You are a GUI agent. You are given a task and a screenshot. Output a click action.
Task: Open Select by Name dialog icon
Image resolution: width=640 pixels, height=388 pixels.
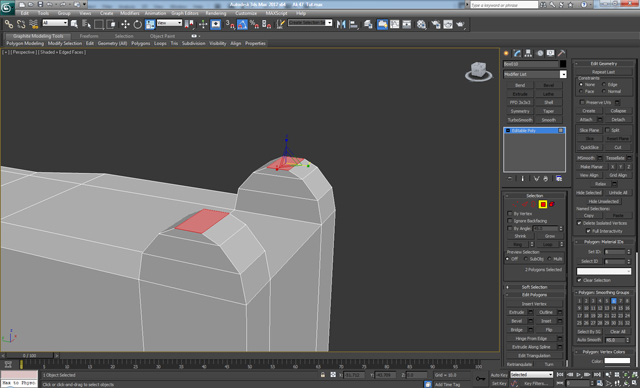click(86, 24)
